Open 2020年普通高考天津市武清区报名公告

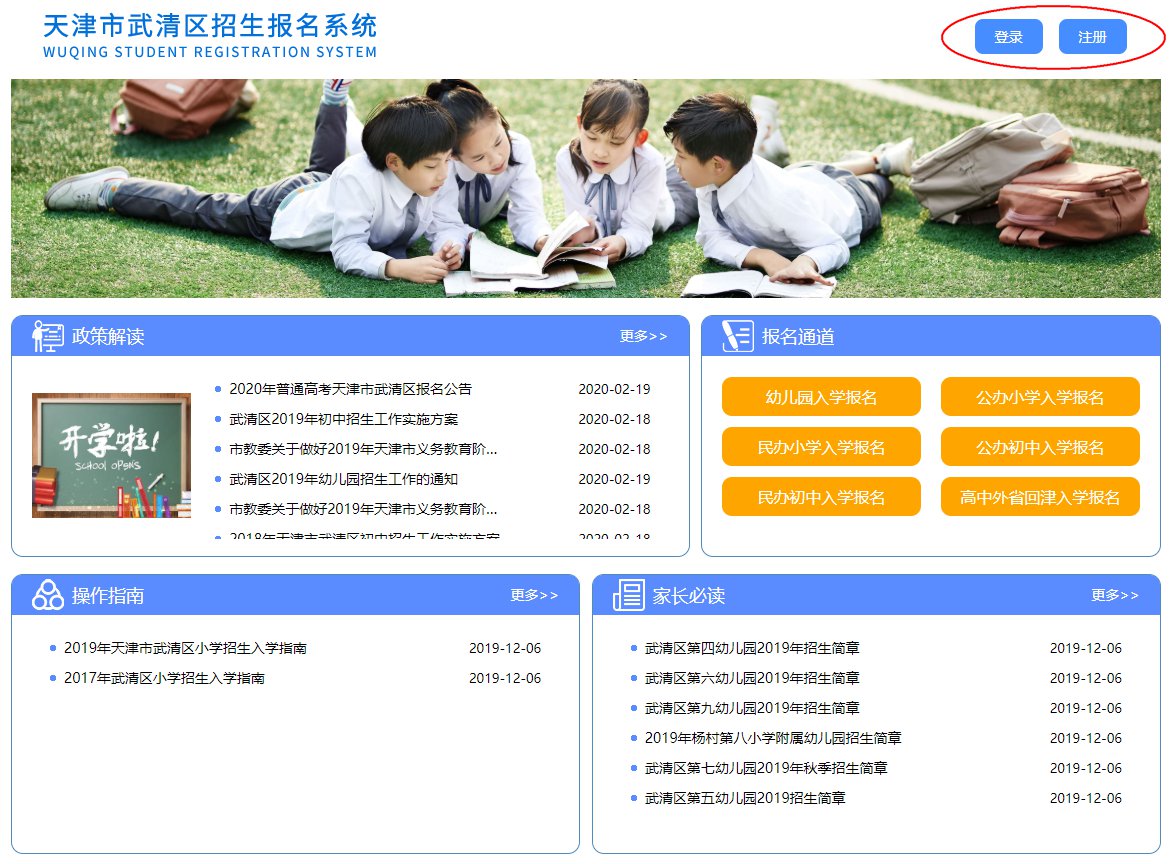point(350,389)
